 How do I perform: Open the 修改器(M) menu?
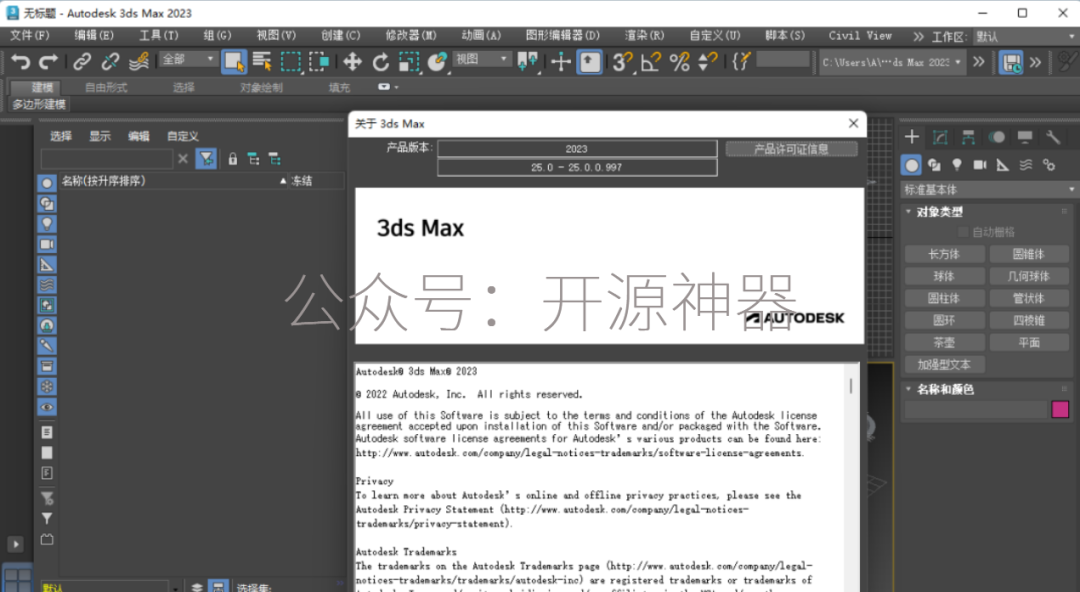[411, 36]
